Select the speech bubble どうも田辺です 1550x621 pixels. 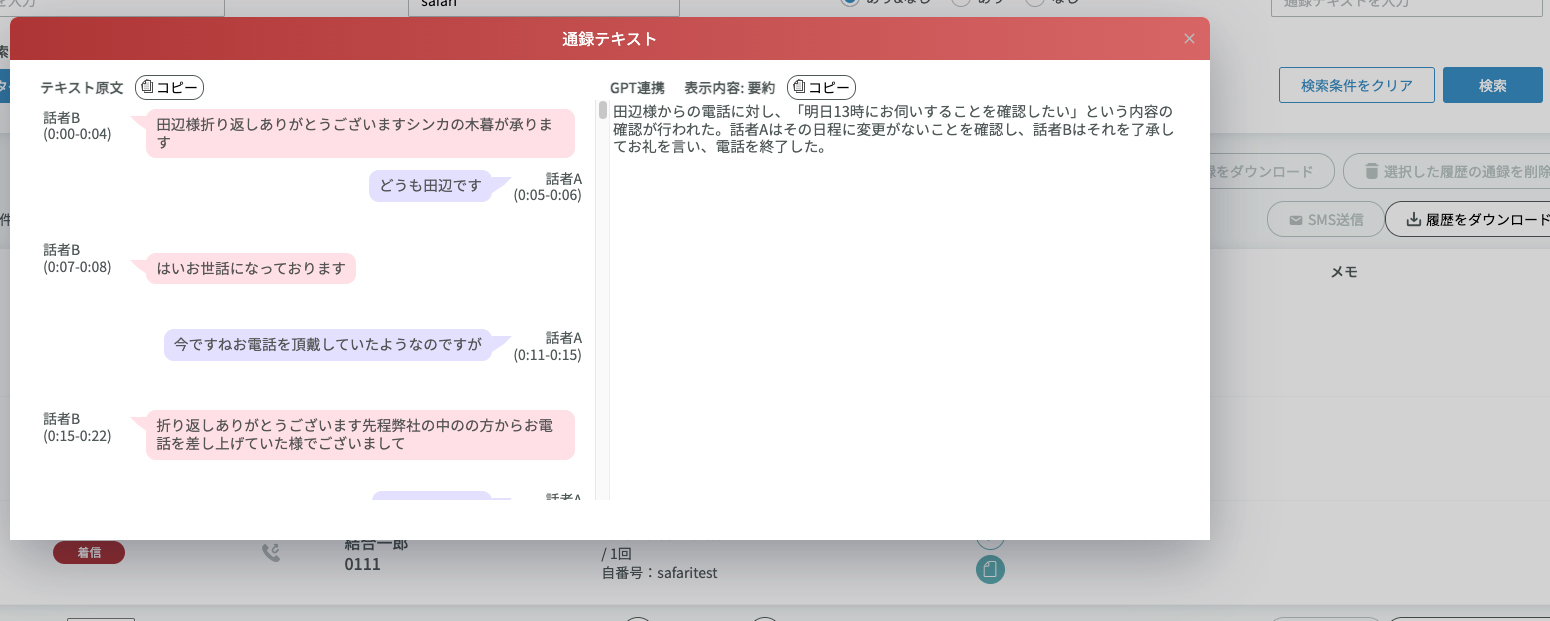pos(430,186)
